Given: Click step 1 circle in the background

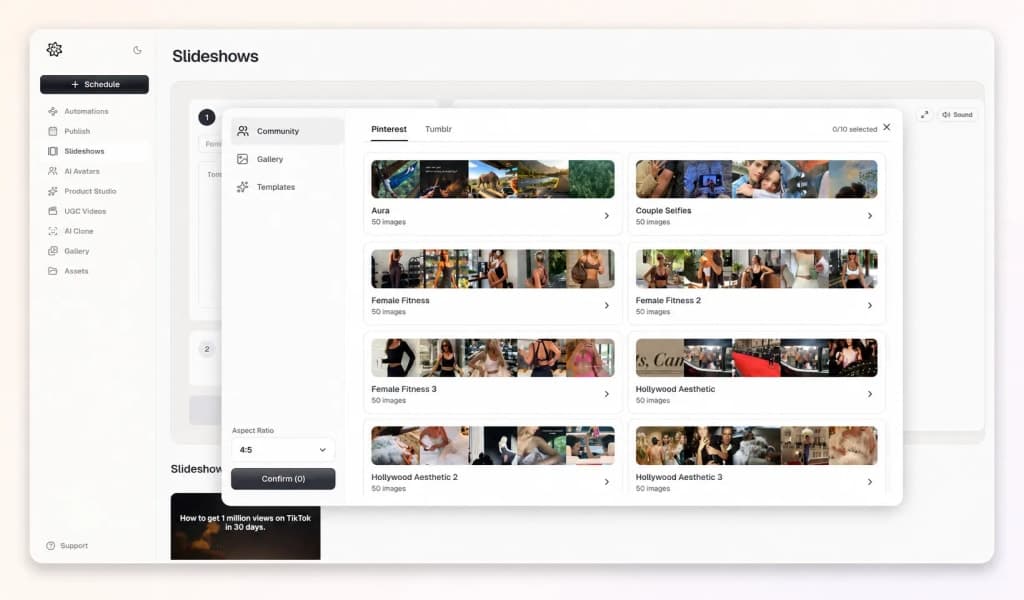Looking at the screenshot, I should [x=206, y=118].
